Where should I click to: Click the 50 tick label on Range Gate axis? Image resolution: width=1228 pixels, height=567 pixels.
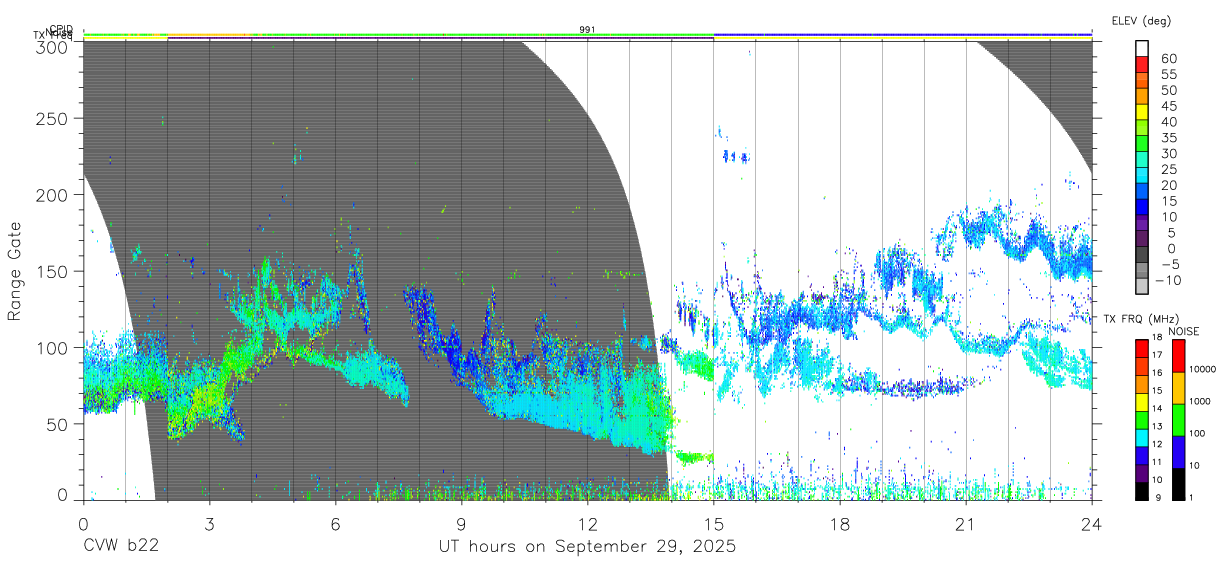(58, 424)
